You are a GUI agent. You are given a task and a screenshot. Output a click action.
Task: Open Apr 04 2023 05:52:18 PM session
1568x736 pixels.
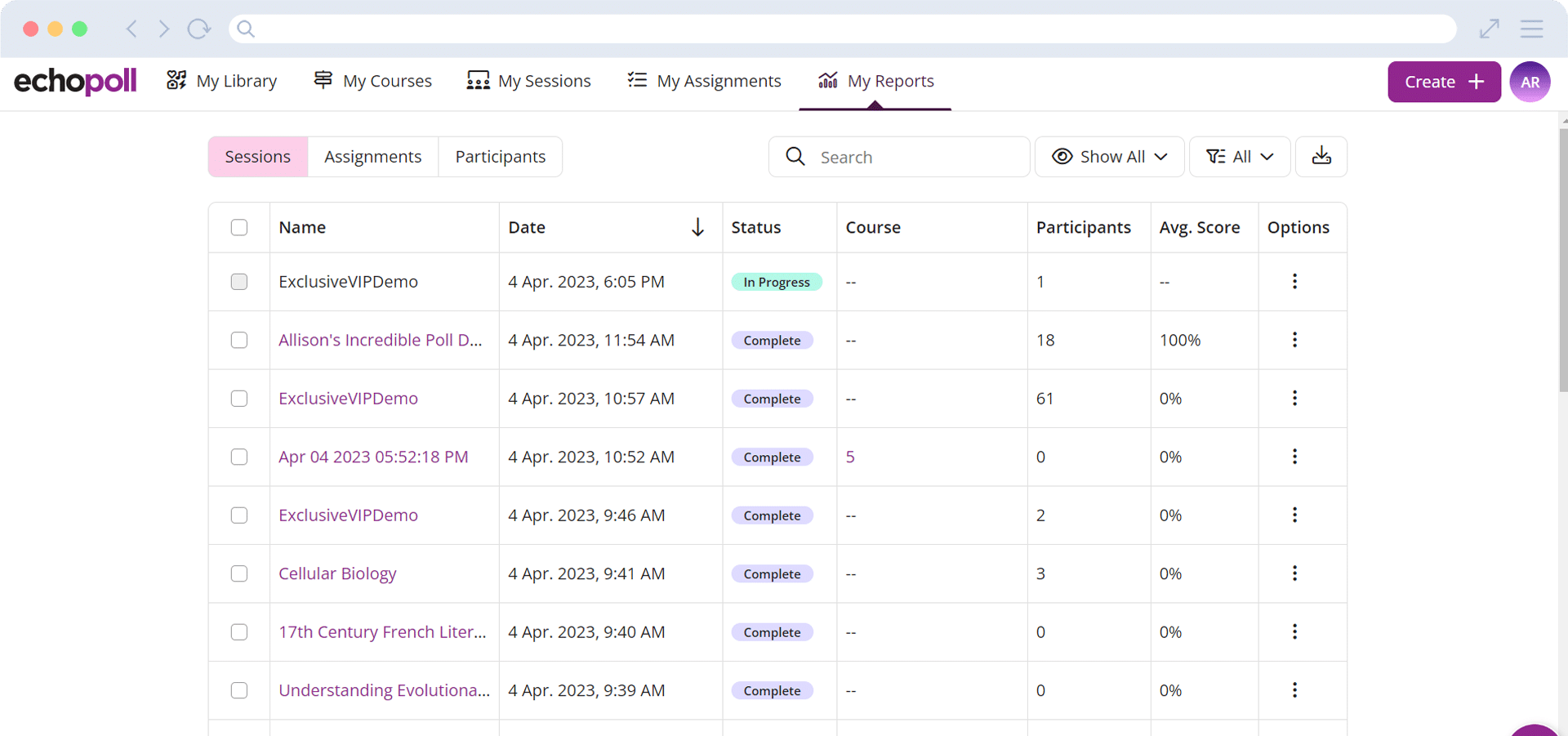coord(373,457)
